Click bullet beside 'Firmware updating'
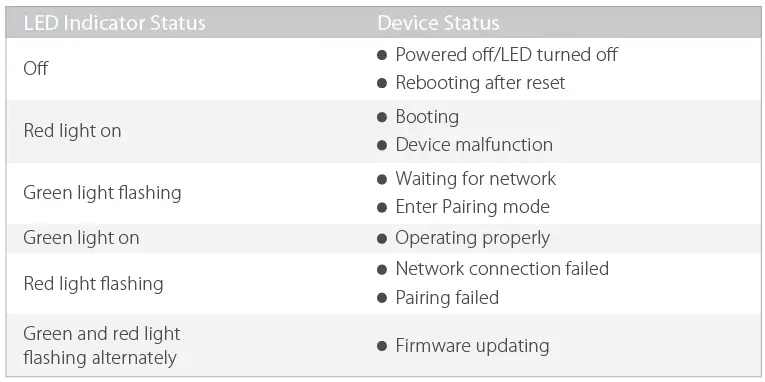Image resolution: width=765 pixels, height=382 pixels. pyautogui.click(x=382, y=346)
